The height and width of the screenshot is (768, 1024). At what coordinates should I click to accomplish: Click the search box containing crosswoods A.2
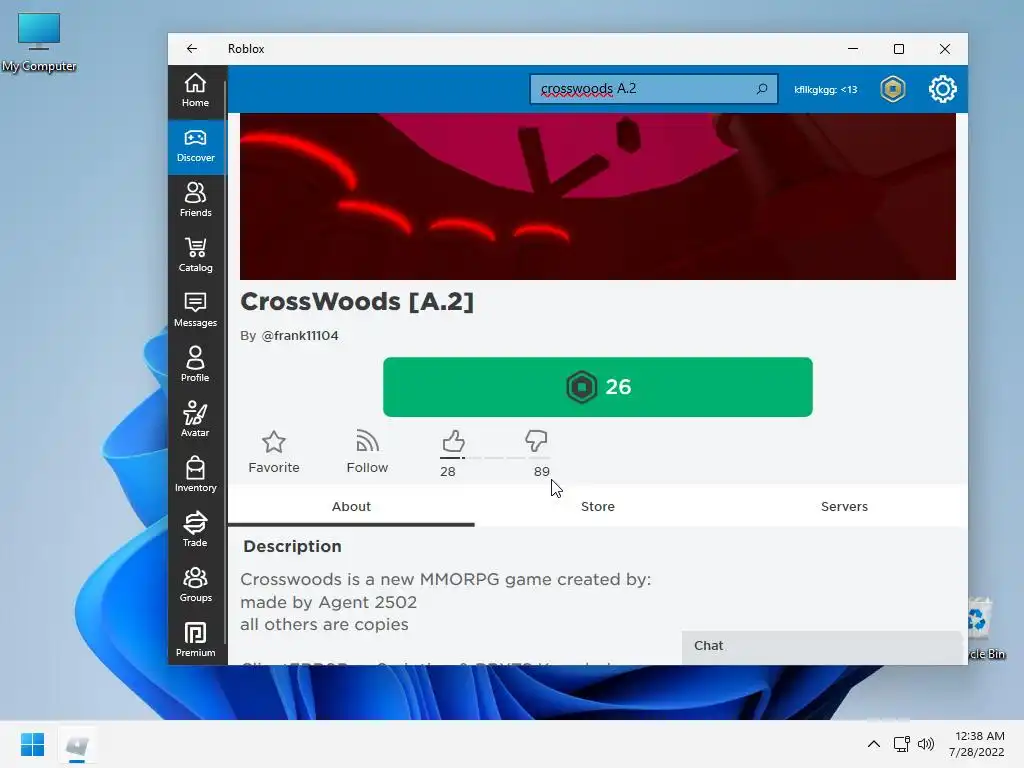[653, 89]
